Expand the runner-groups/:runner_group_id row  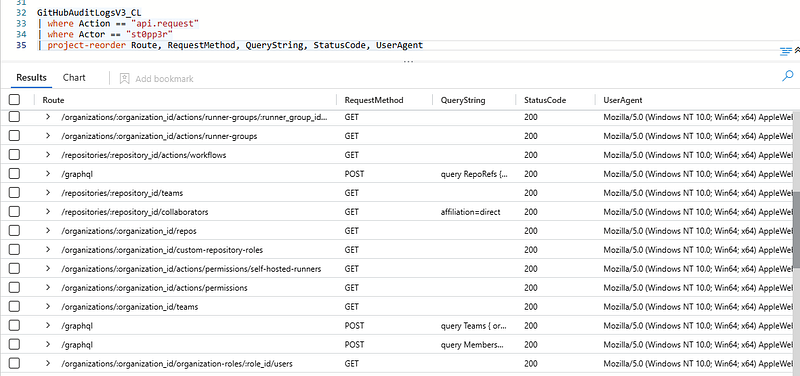48,117
